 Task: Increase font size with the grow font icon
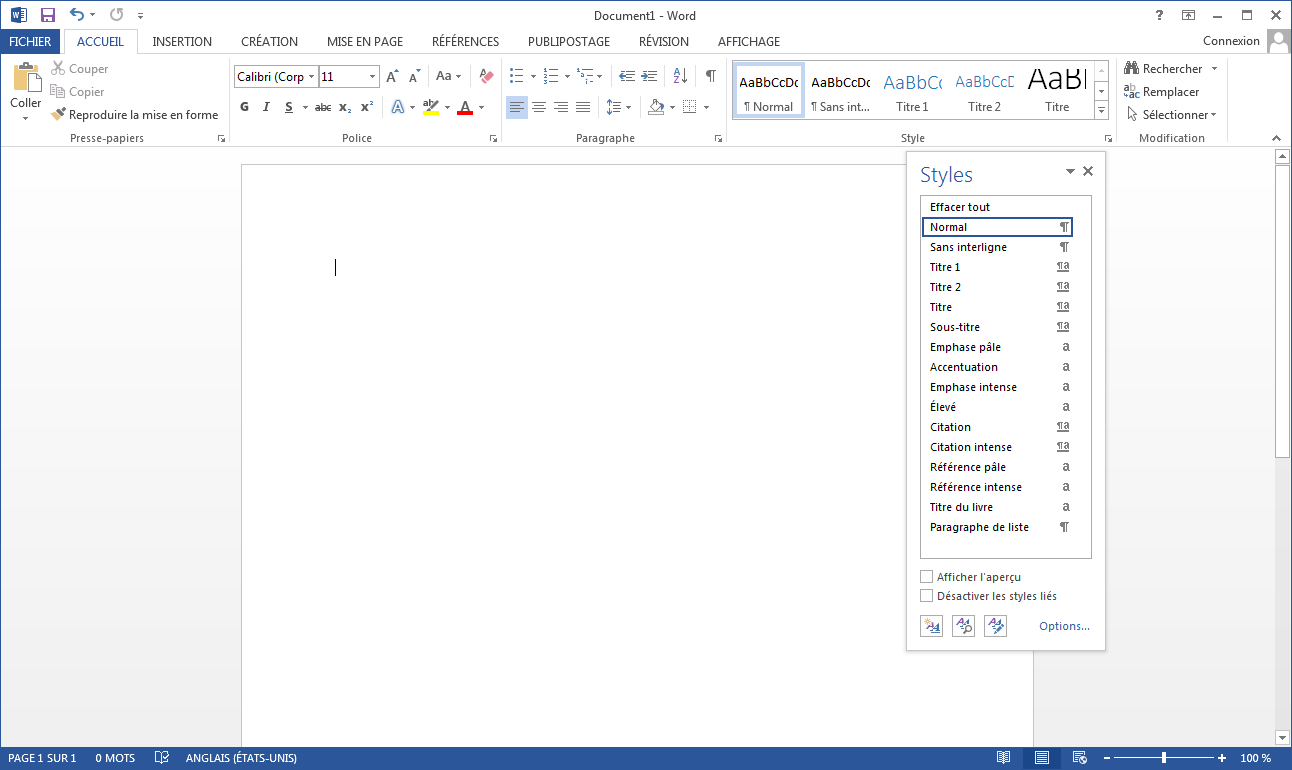pyautogui.click(x=392, y=77)
